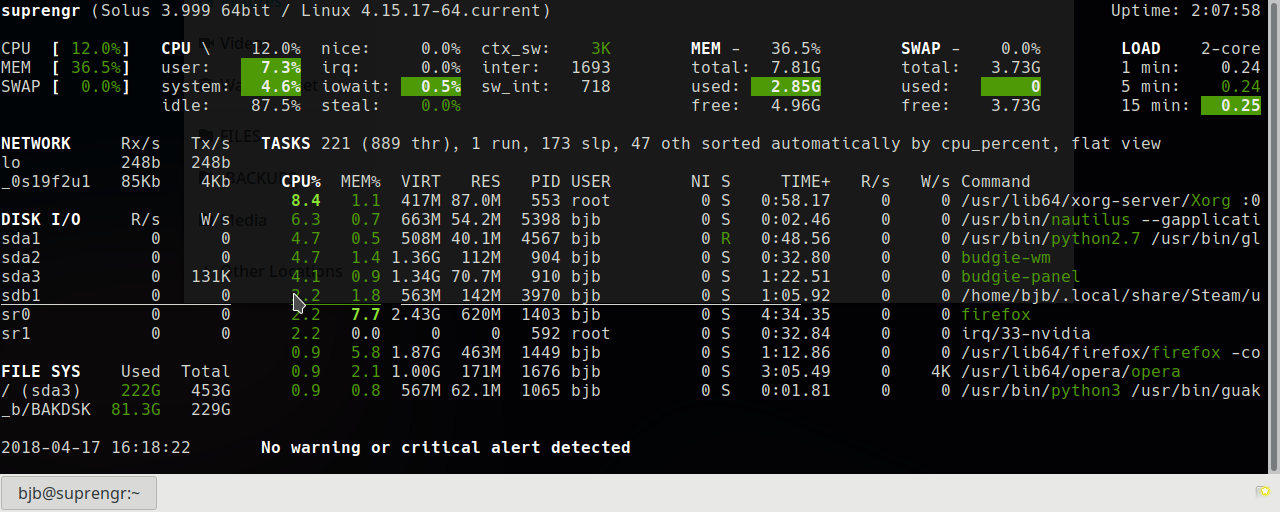The image size is (1280, 512).
Task: Open a new Guake terminal tab via star icon
Action: pos(1263,491)
